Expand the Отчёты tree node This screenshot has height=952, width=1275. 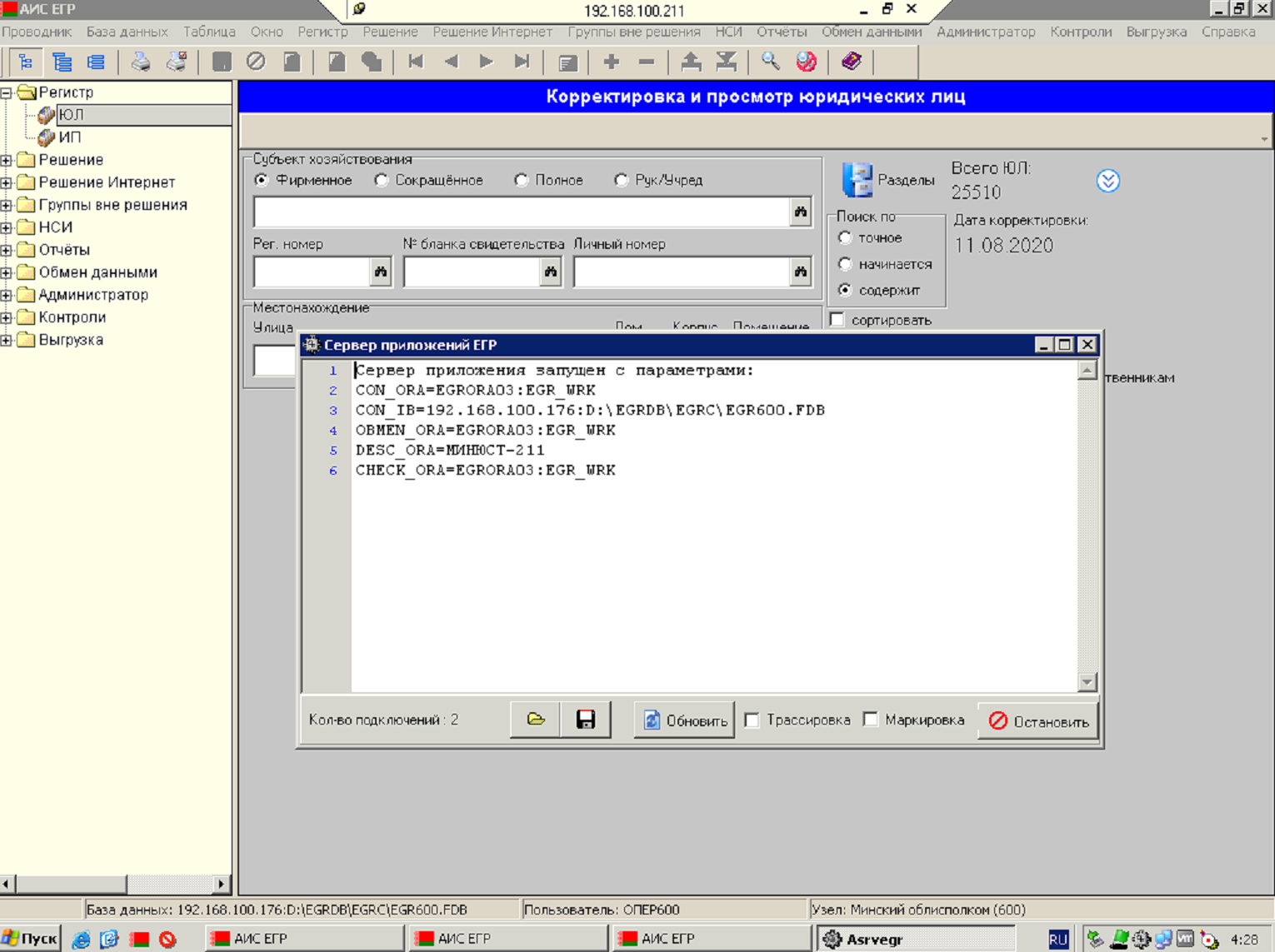click(x=6, y=250)
